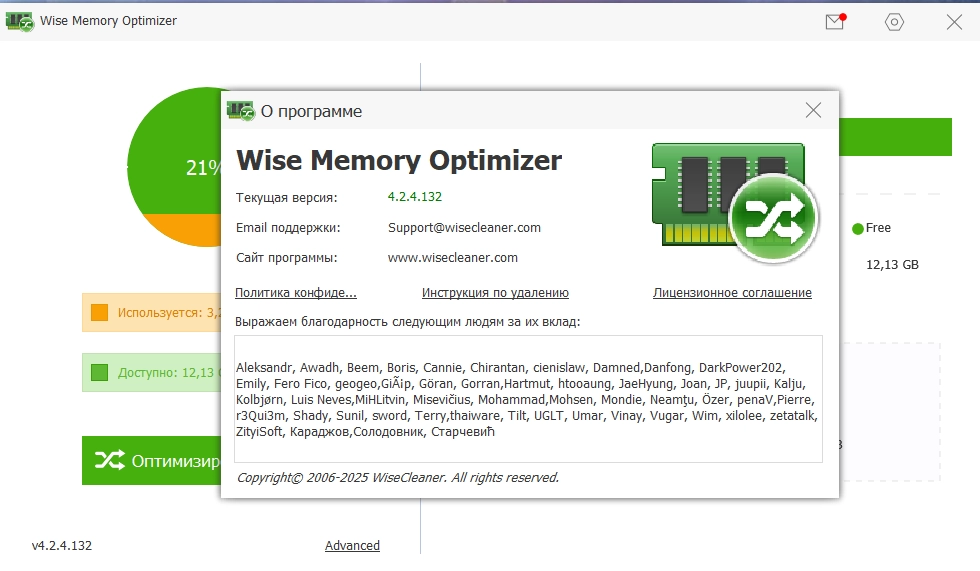
Task: Open the uninstall instructions link
Action: (495, 292)
